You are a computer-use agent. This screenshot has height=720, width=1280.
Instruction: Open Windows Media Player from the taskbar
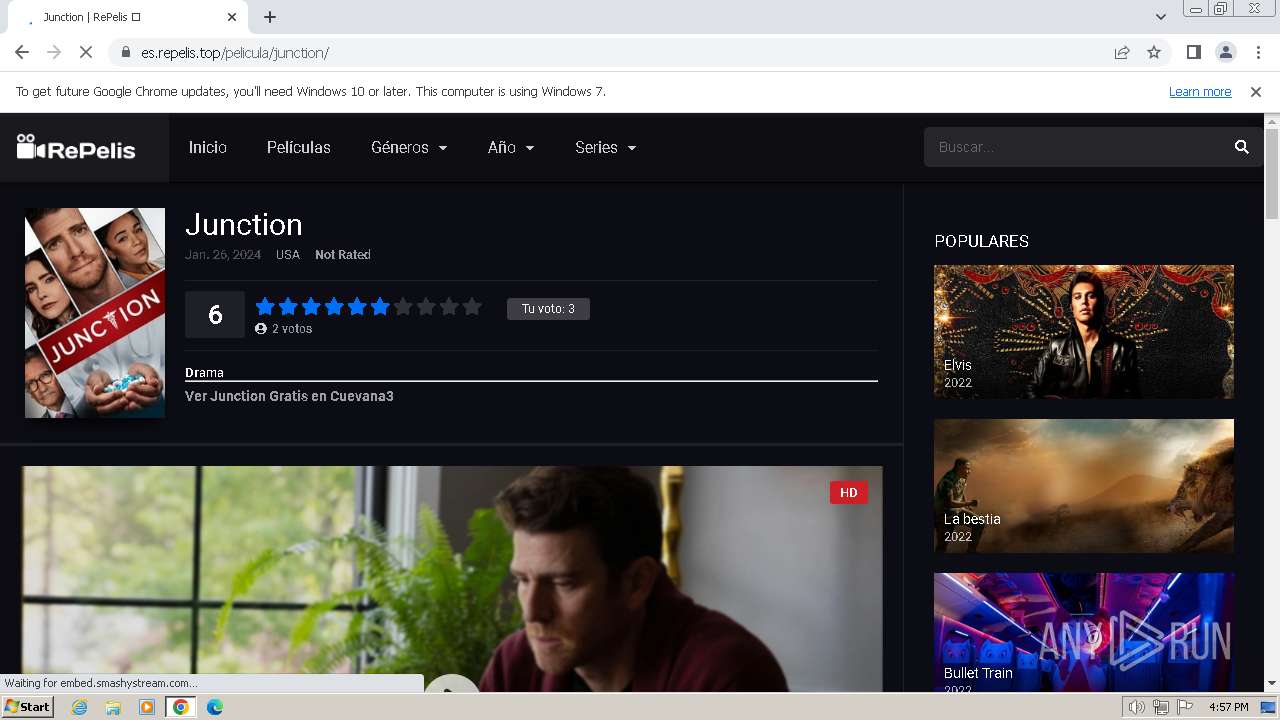[x=147, y=707]
